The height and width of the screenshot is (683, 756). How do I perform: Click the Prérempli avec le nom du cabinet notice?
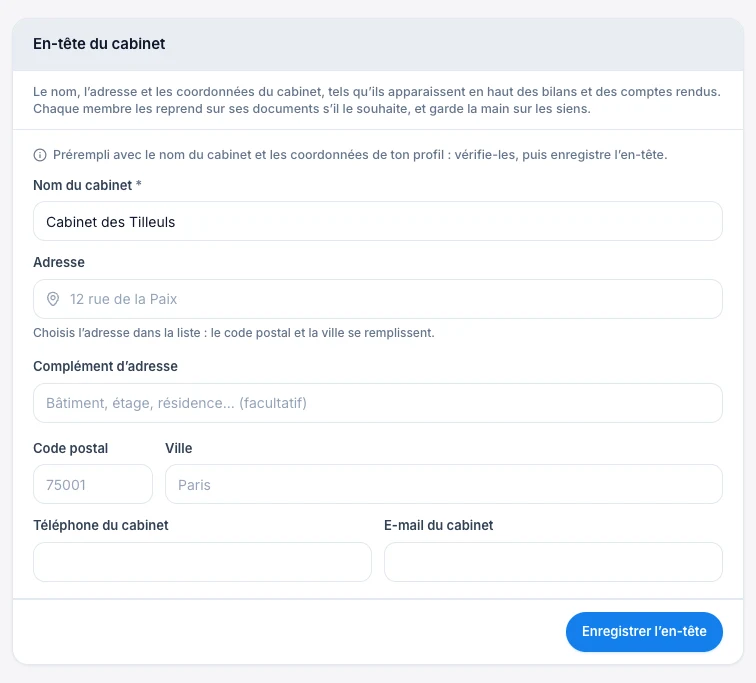(x=360, y=155)
